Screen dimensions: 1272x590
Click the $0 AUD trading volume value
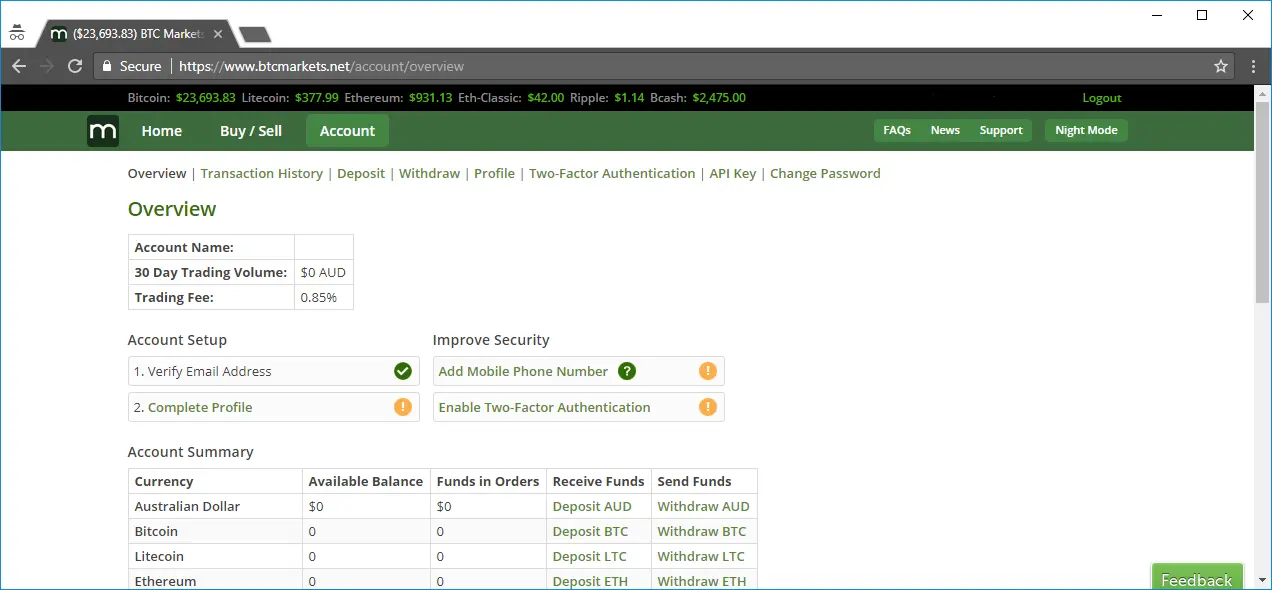[x=323, y=272]
